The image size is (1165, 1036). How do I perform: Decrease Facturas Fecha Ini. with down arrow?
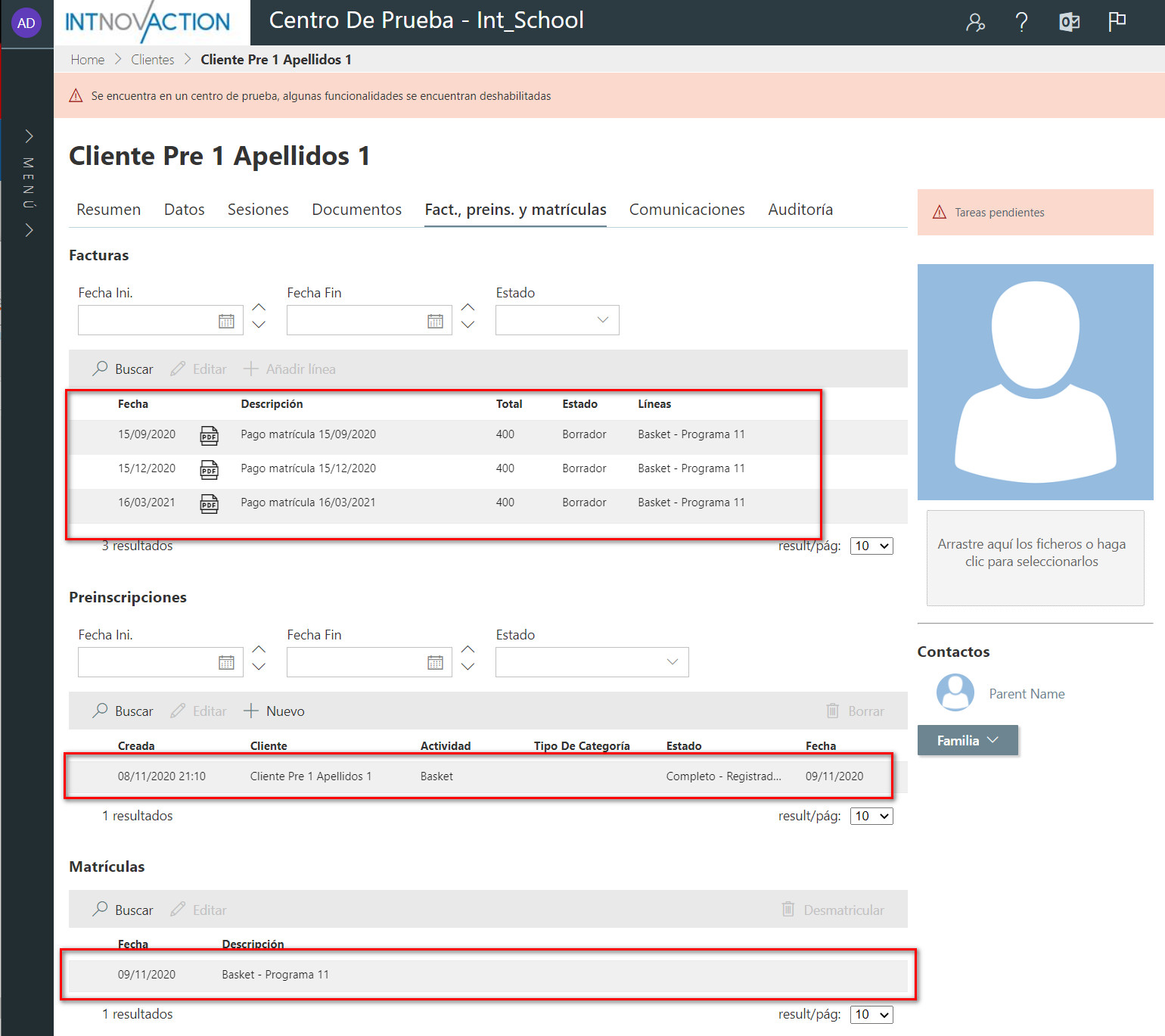[x=259, y=325]
